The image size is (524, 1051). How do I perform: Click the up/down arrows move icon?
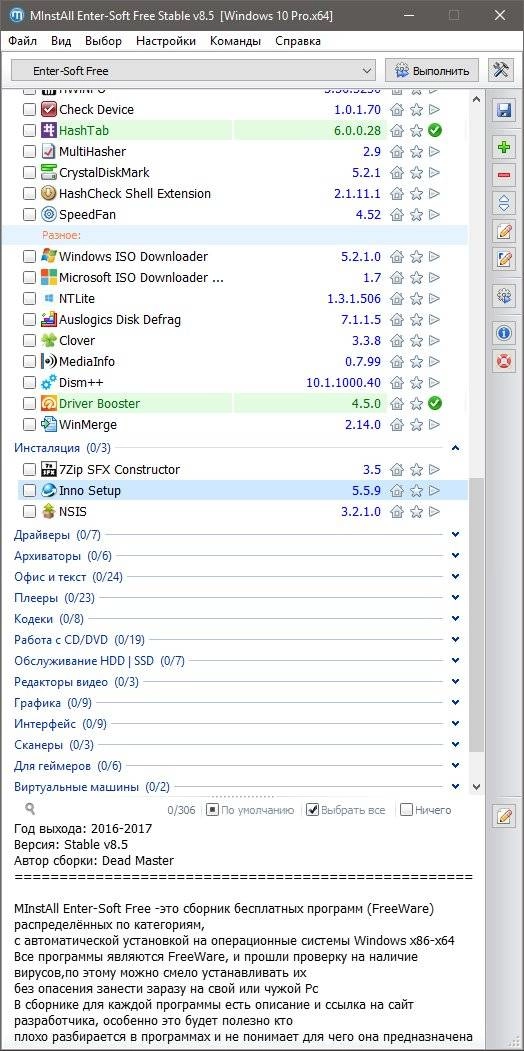click(503, 202)
